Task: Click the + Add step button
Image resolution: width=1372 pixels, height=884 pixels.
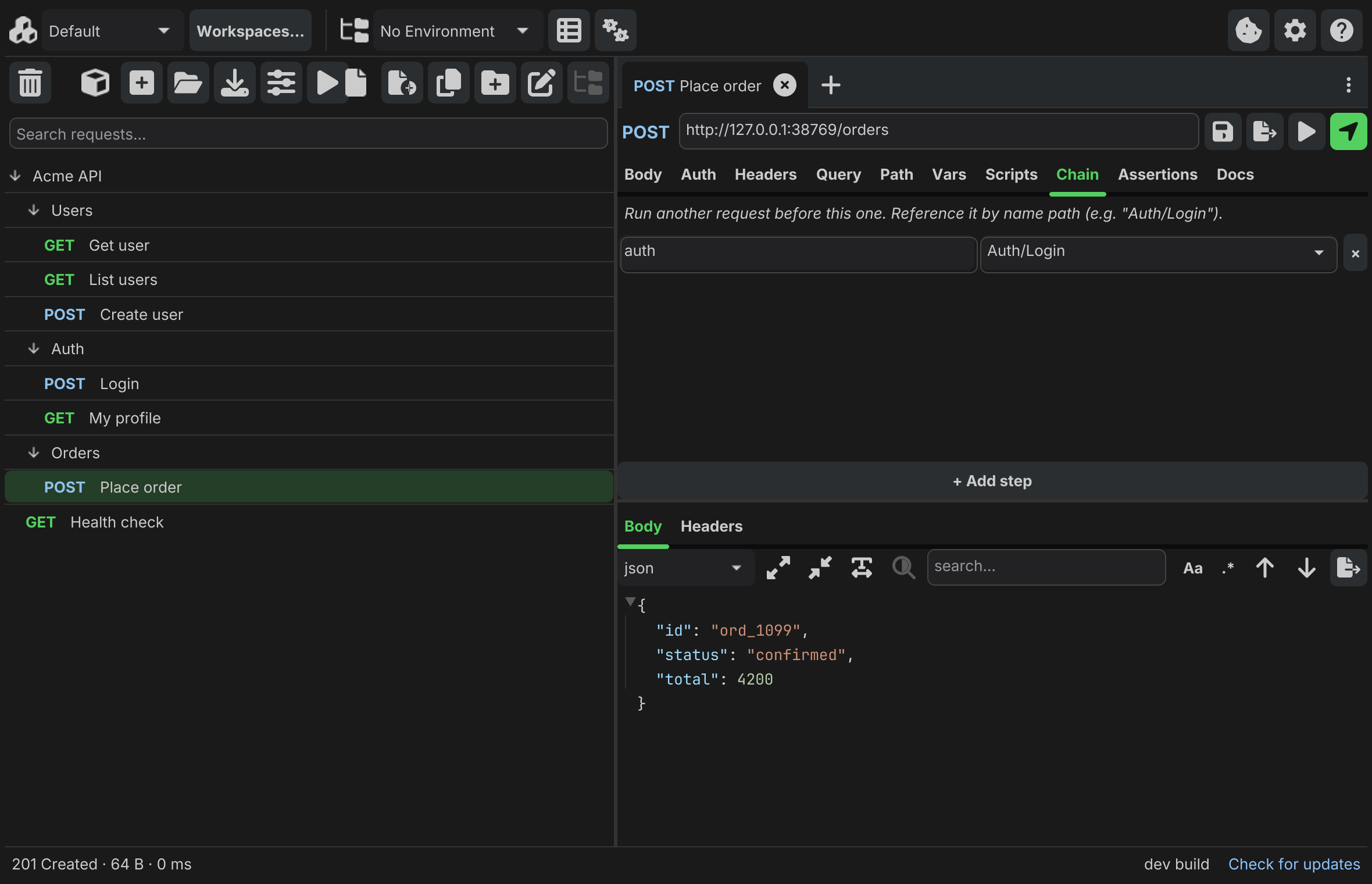Action: pos(992,481)
